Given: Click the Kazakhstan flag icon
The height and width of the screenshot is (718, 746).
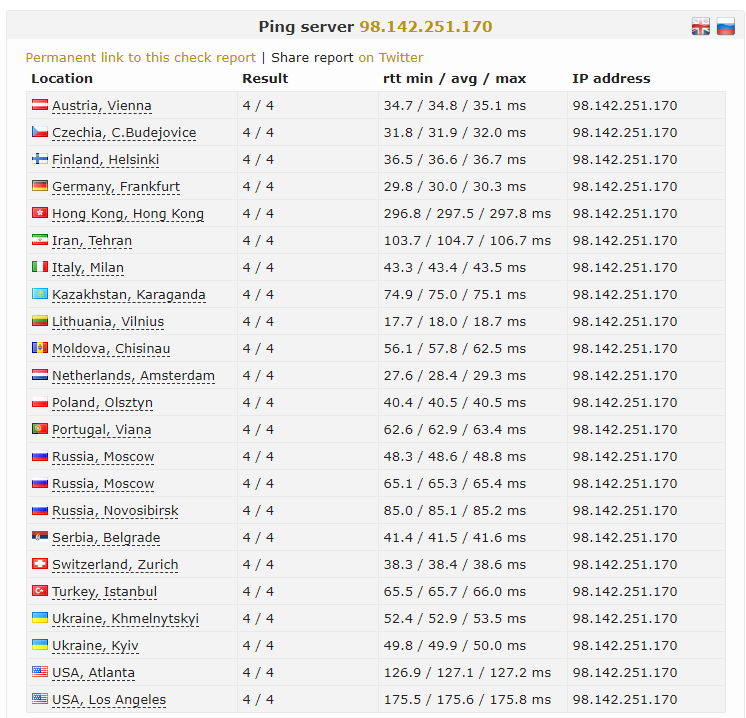Looking at the screenshot, I should pos(40,294).
